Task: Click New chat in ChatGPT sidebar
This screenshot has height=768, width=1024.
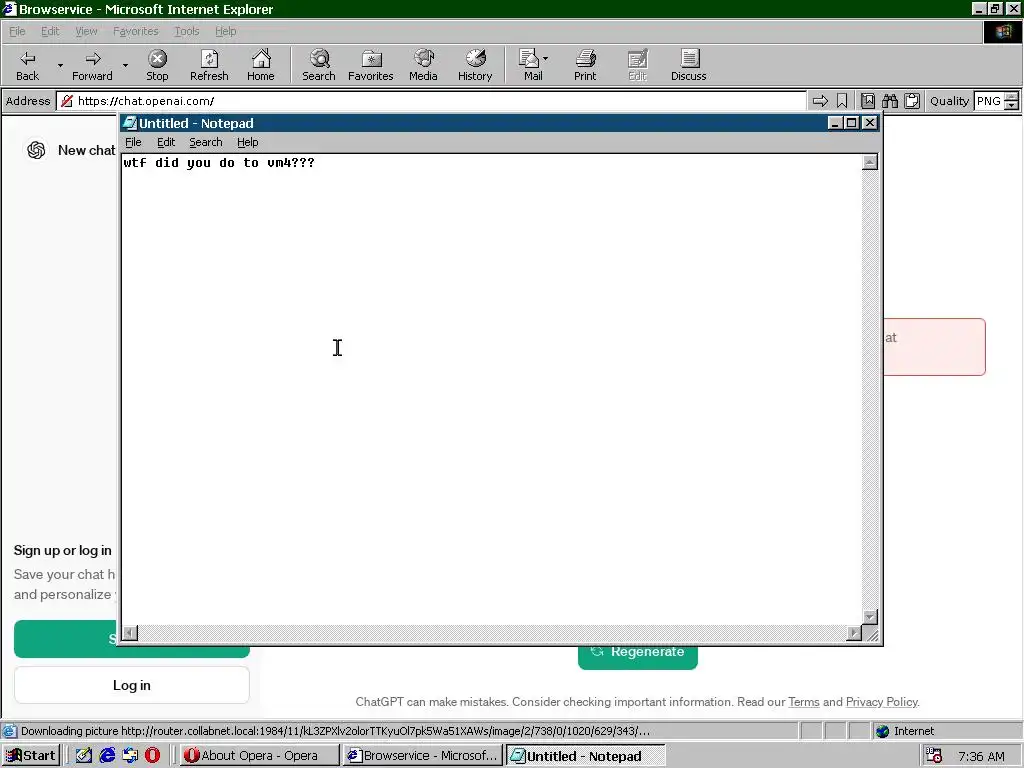Action: (86, 150)
